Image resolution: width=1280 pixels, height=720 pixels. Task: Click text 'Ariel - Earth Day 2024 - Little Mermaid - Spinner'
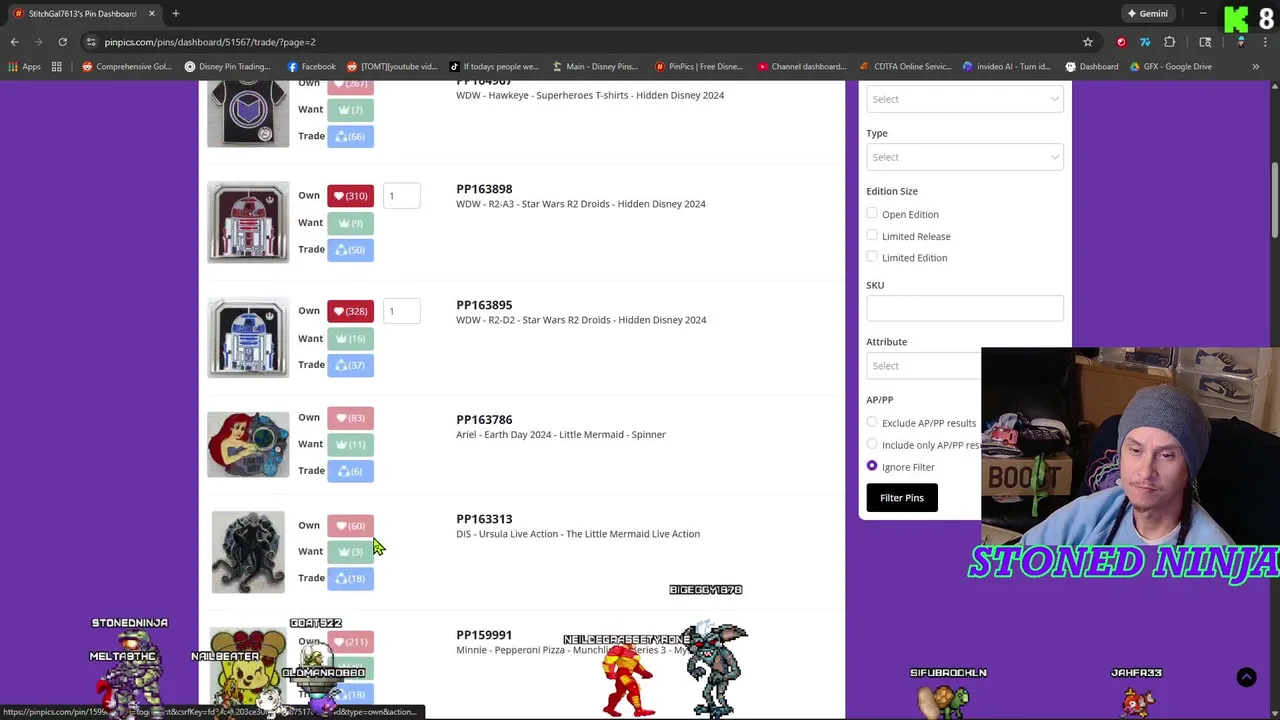(x=561, y=435)
